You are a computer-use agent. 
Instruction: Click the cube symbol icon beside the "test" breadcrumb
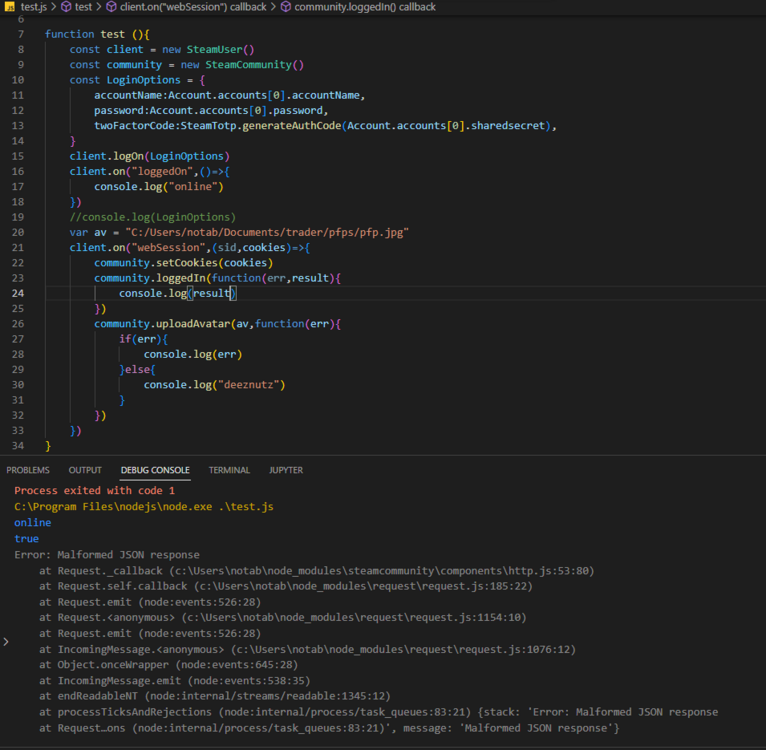65,7
